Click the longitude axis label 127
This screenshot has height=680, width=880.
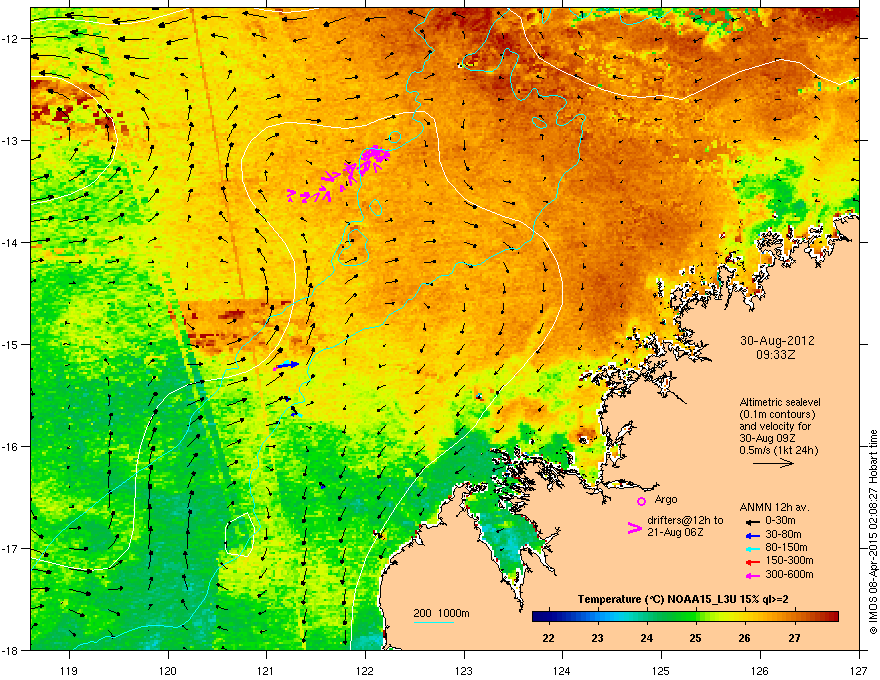point(859,670)
